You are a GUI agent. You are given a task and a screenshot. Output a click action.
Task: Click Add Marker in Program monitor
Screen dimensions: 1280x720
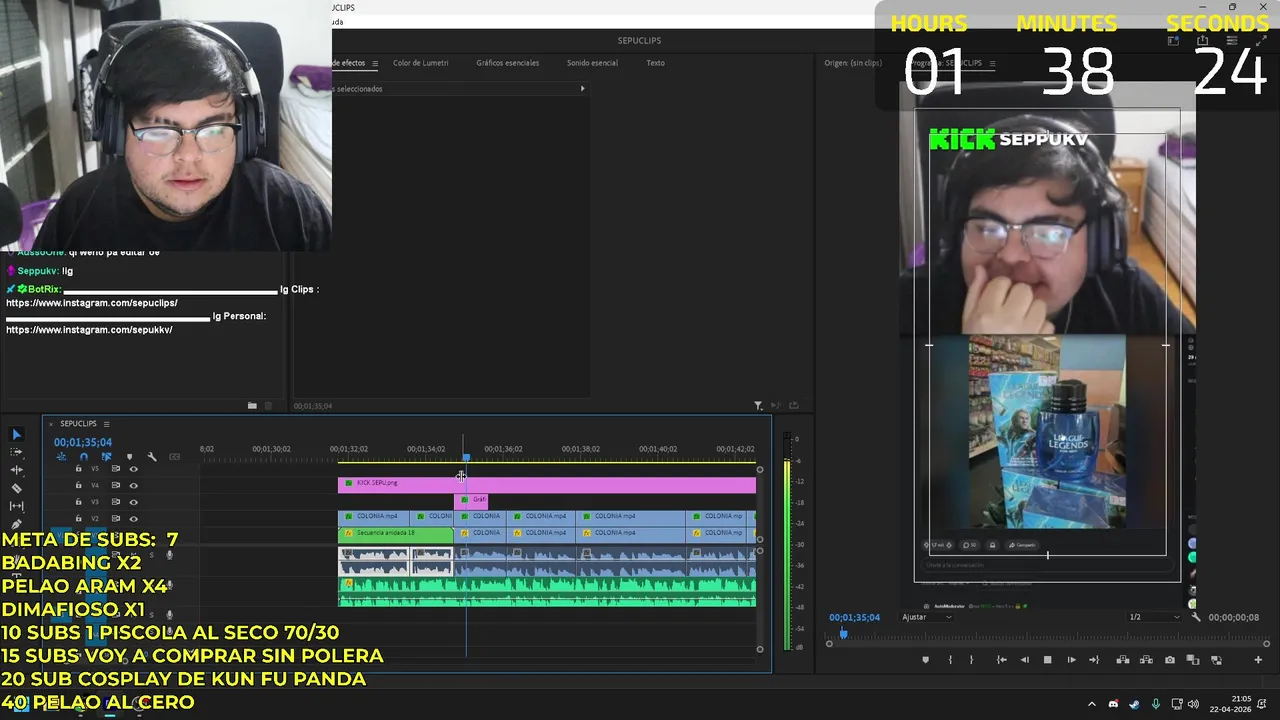[x=925, y=660]
